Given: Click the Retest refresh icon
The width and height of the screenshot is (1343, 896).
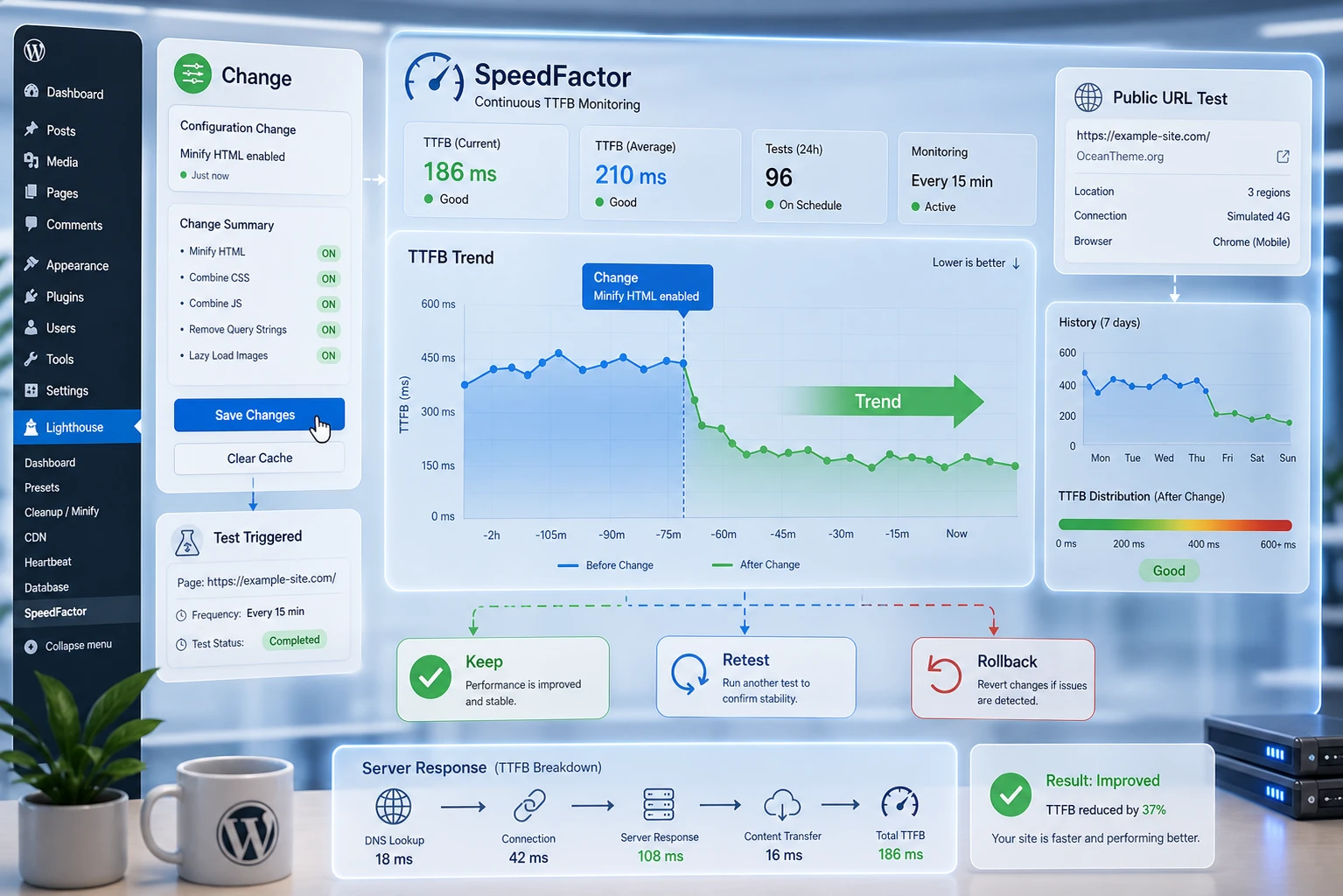Looking at the screenshot, I should click(689, 674).
